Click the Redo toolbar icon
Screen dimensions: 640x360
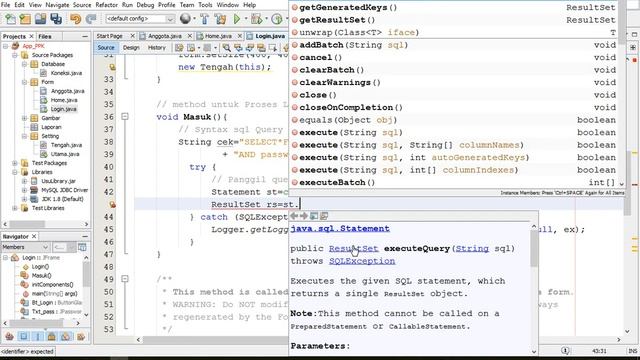click(x=91, y=19)
